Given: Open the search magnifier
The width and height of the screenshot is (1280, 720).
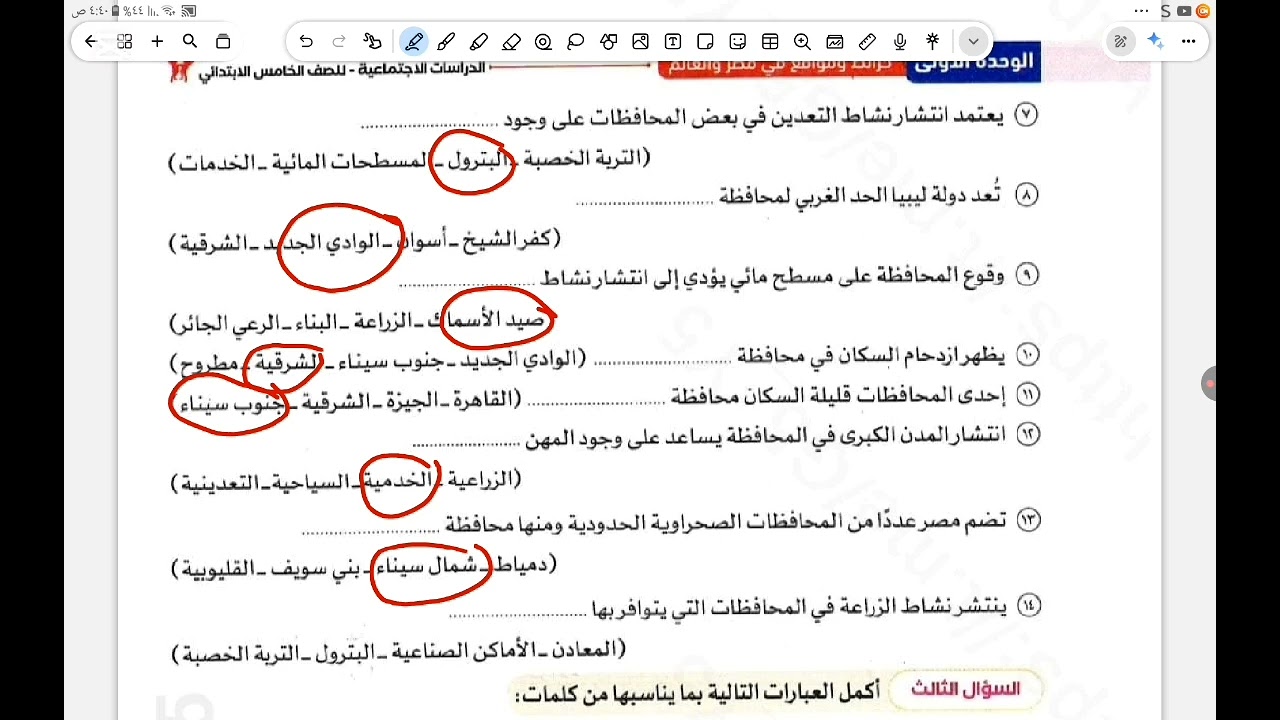Looking at the screenshot, I should pyautogui.click(x=190, y=42).
